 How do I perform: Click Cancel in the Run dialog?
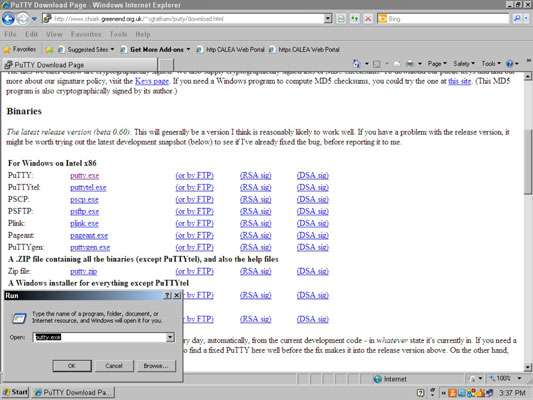(x=114, y=366)
